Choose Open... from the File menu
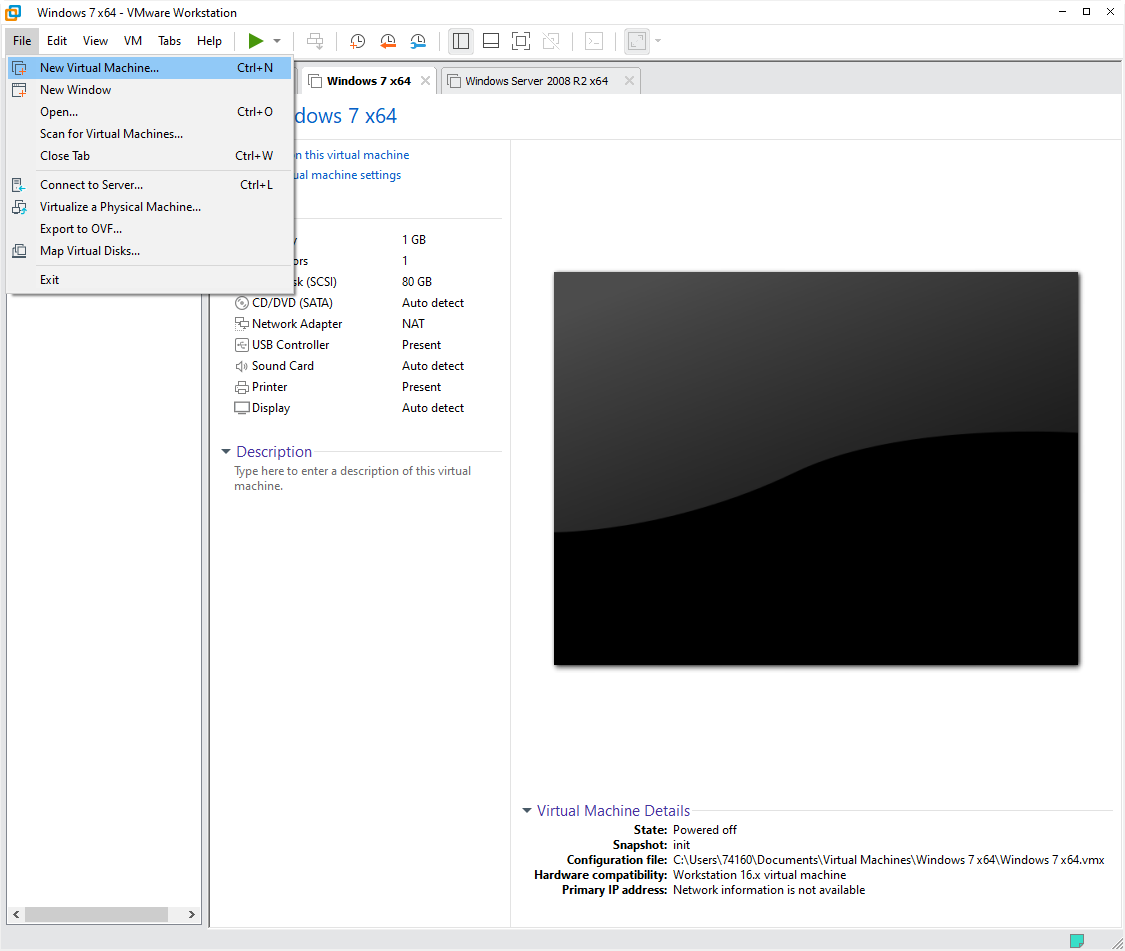This screenshot has height=951, width=1125. coord(150,112)
